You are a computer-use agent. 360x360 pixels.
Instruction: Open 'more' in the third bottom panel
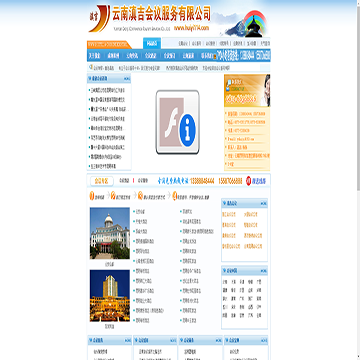coord(219,340)
